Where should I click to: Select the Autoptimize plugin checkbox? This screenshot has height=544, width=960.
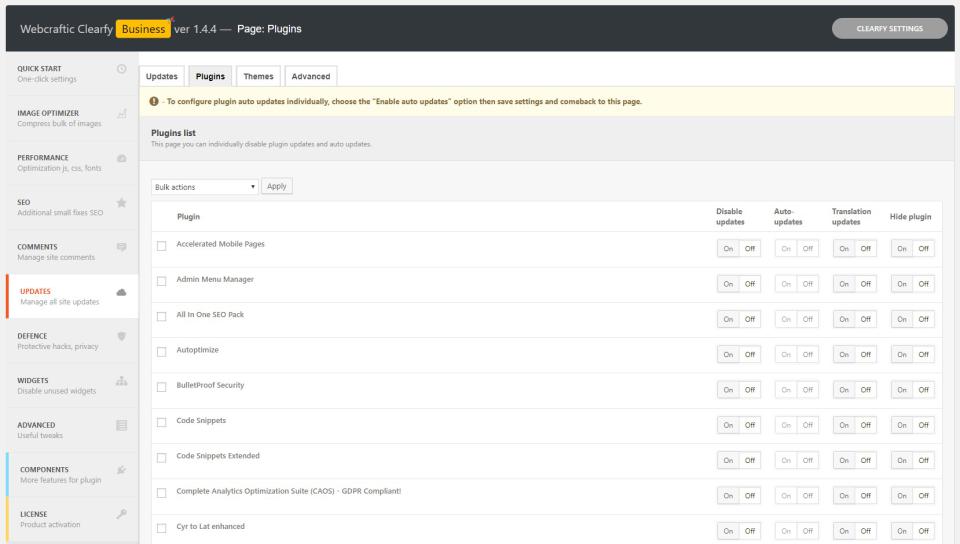tap(162, 352)
